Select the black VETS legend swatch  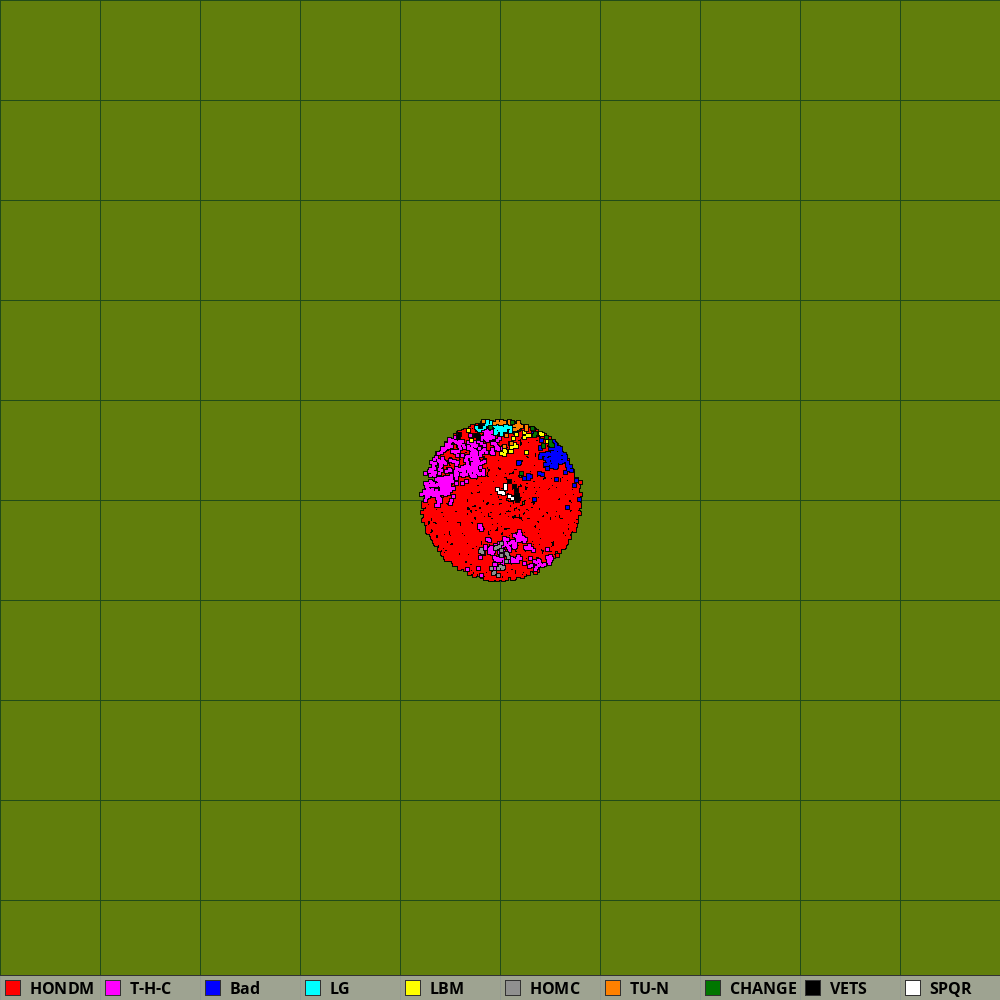coord(813,988)
